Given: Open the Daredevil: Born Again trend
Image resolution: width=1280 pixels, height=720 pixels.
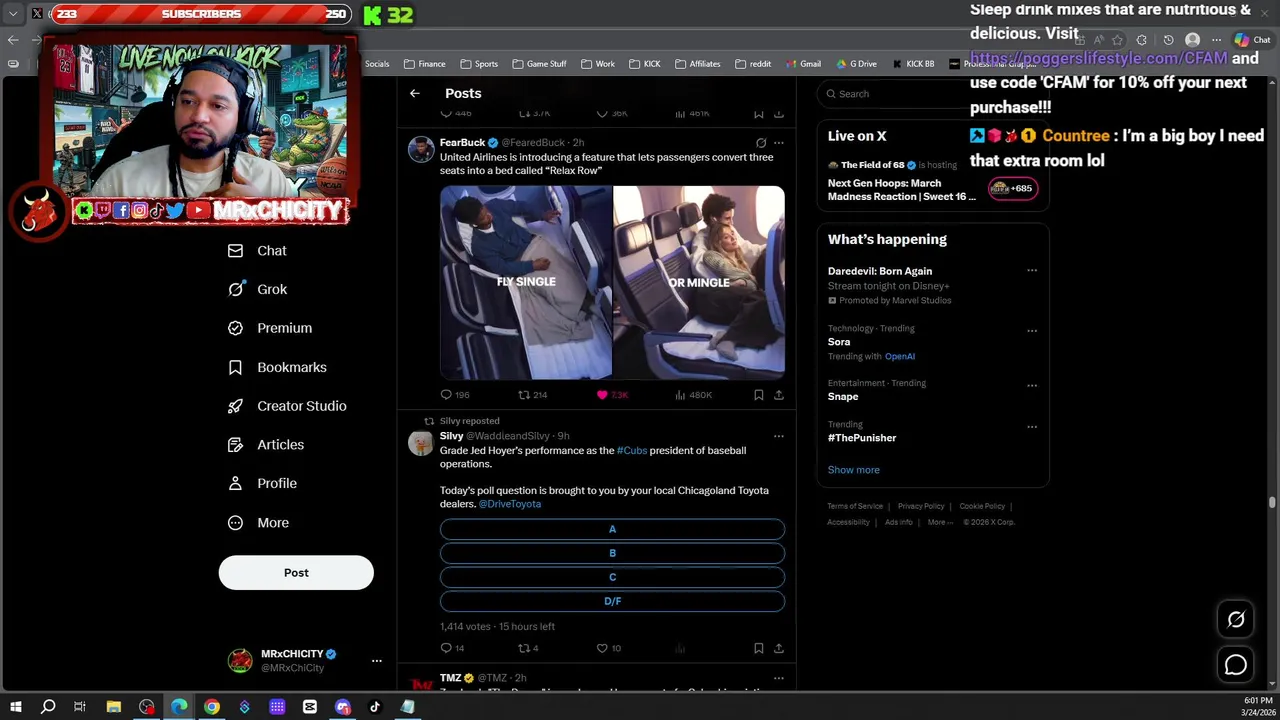Looking at the screenshot, I should (880, 271).
